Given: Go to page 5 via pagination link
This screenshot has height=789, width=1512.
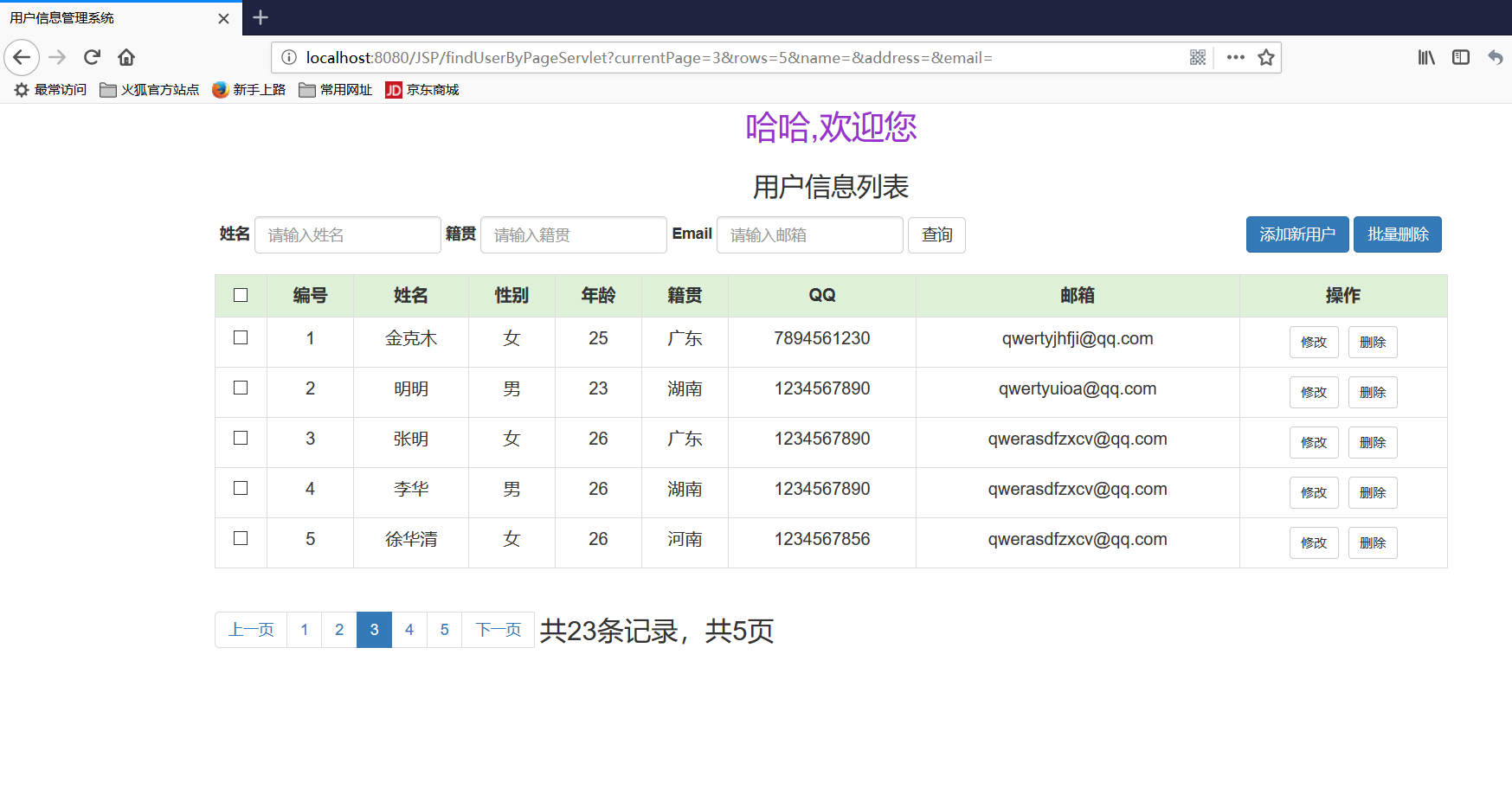Looking at the screenshot, I should pyautogui.click(x=444, y=630).
